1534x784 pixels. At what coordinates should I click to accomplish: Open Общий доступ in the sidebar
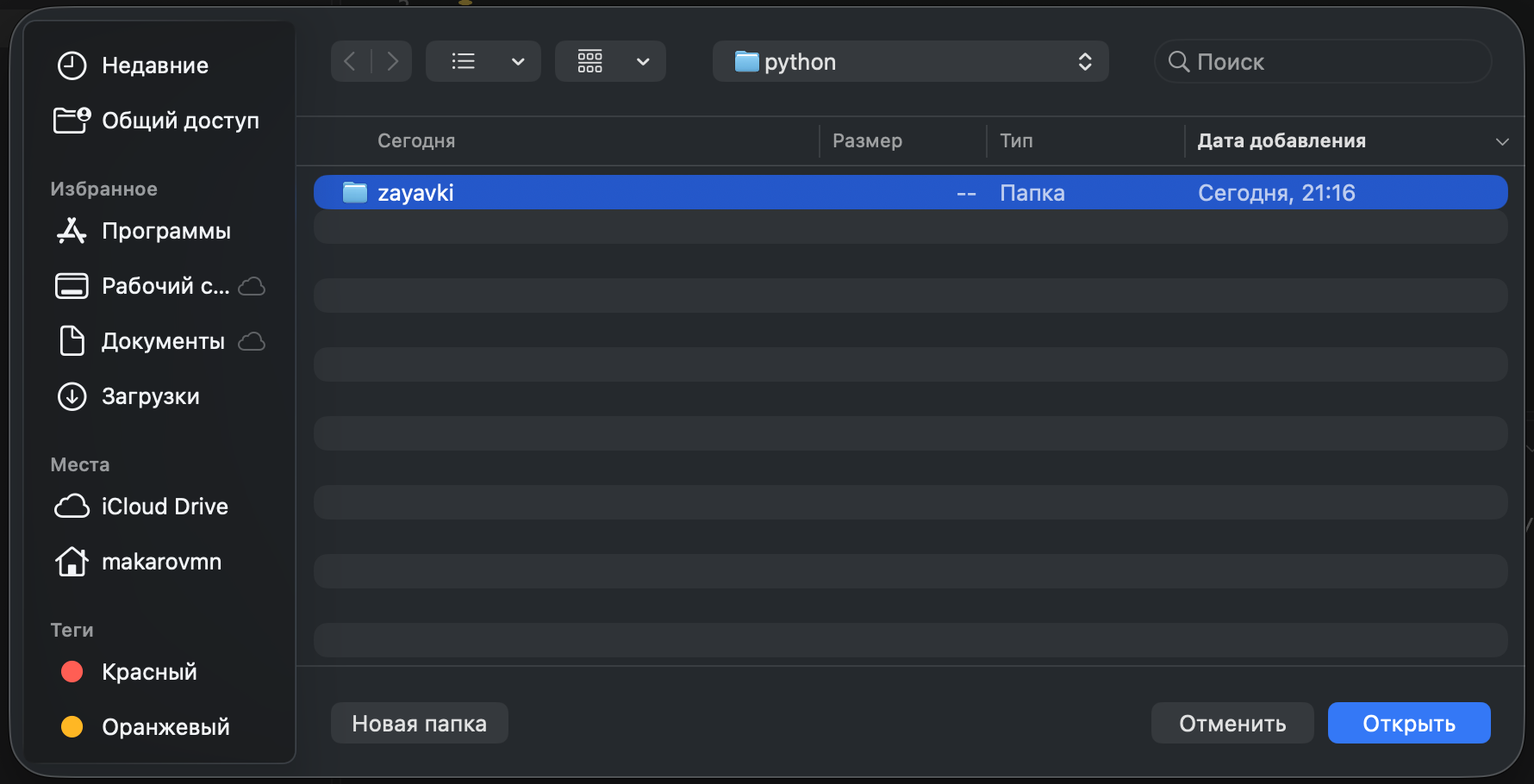click(x=180, y=121)
